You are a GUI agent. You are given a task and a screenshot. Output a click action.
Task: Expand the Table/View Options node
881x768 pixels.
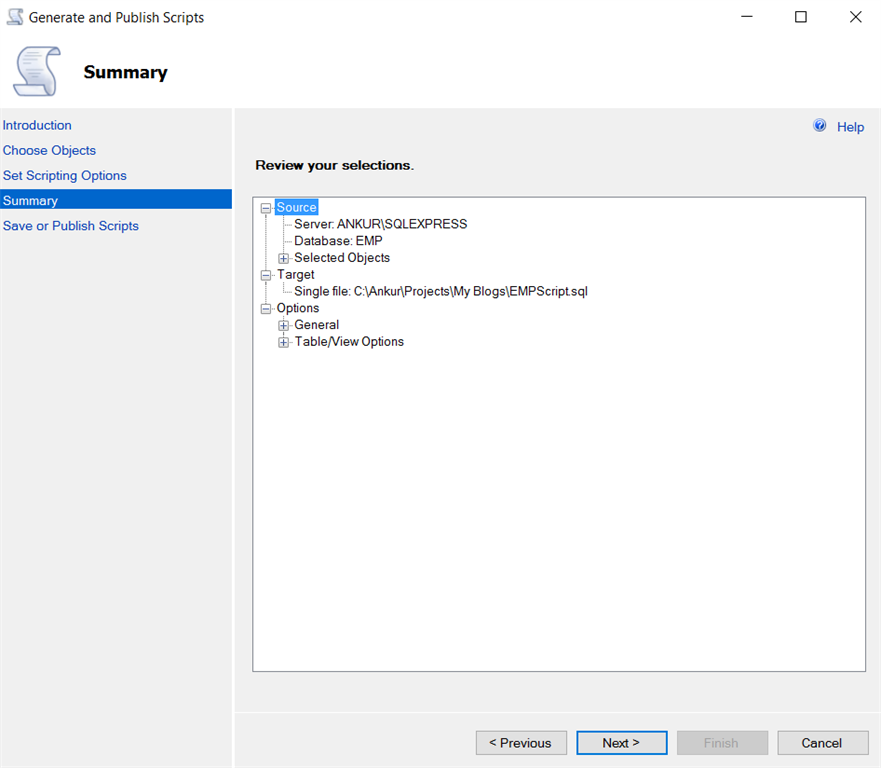pos(283,341)
